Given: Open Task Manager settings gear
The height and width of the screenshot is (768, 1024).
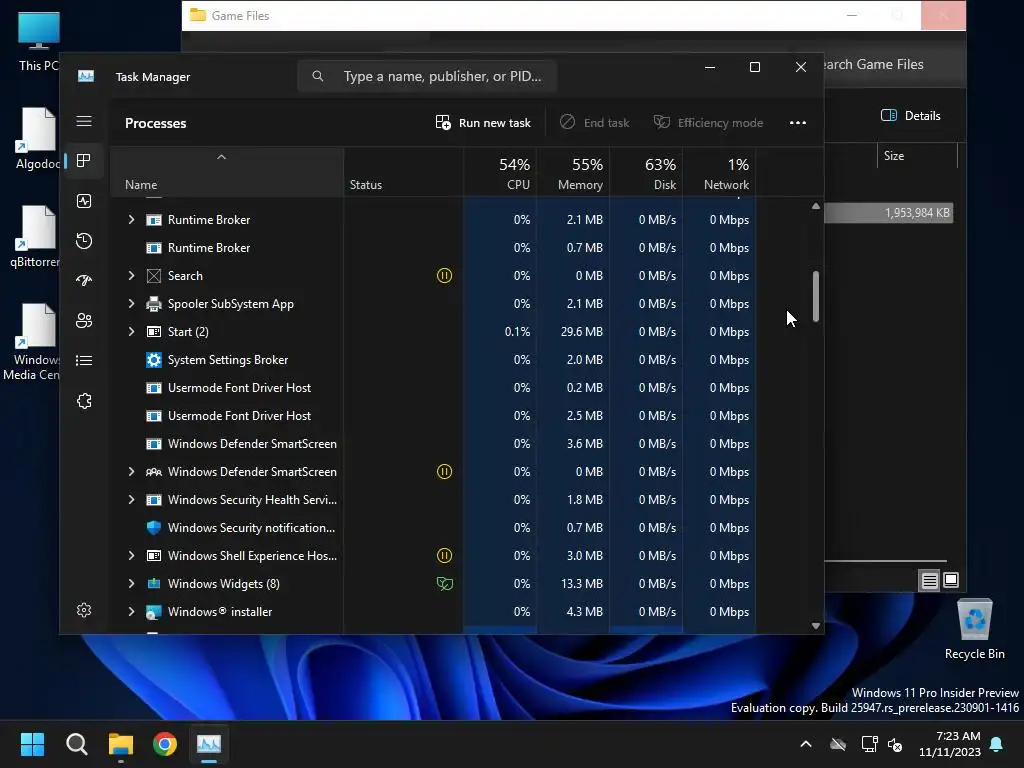Looking at the screenshot, I should point(84,610).
